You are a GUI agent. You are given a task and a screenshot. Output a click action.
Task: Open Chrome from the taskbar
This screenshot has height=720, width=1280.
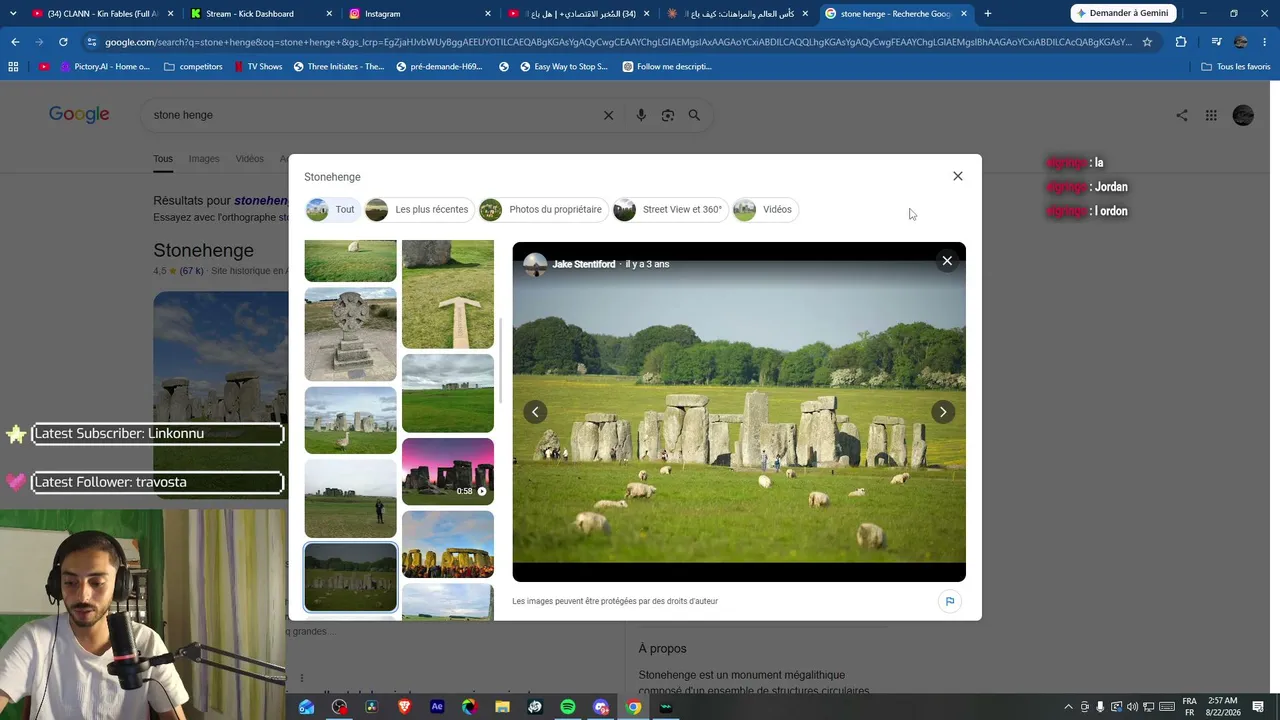633,707
